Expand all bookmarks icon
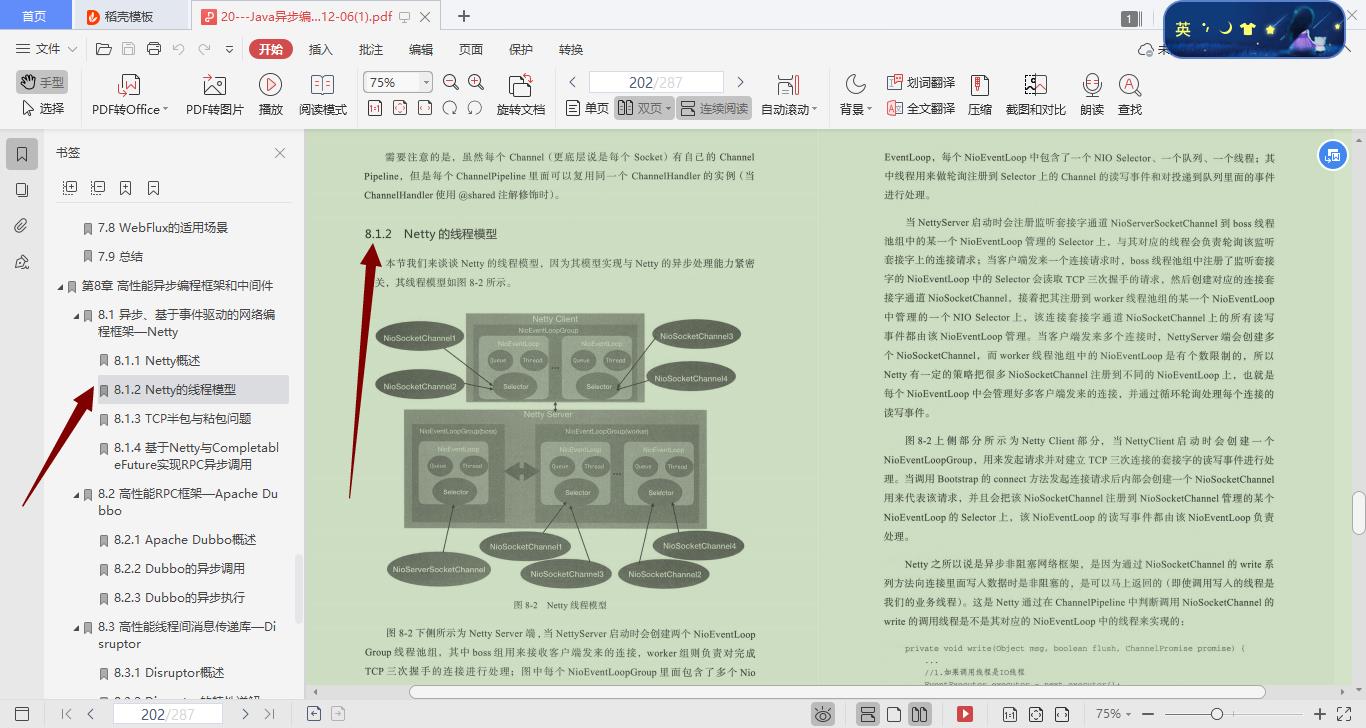This screenshot has height=728, width=1366. click(x=70, y=187)
